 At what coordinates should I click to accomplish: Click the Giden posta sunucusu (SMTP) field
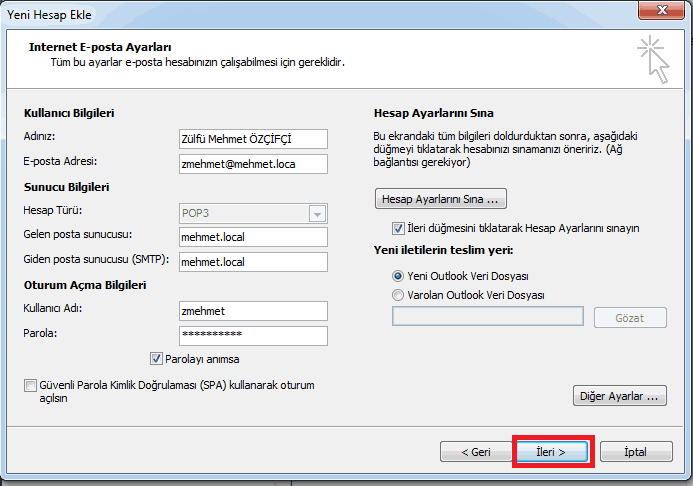[x=252, y=262]
